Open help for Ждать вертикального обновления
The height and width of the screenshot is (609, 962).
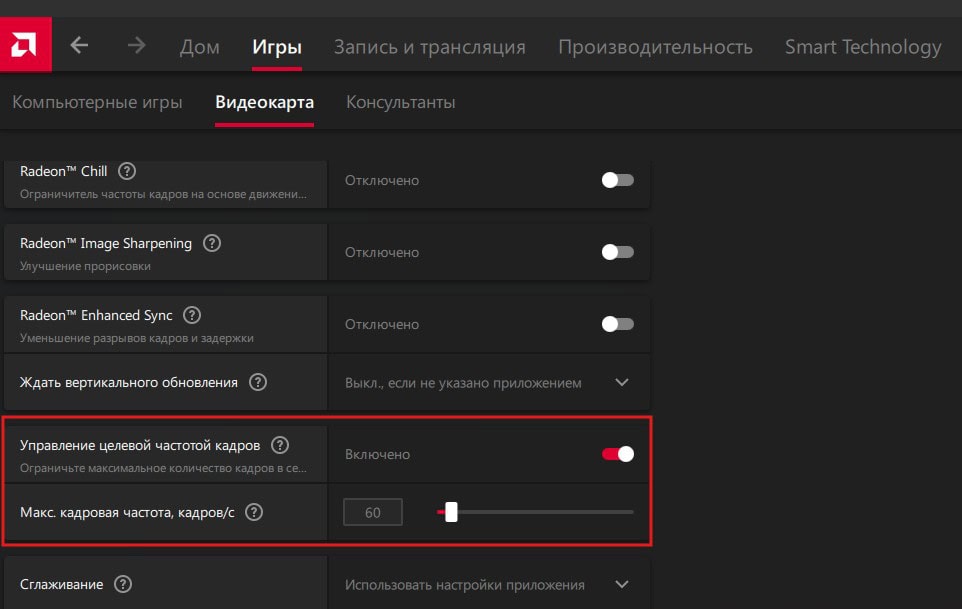[258, 383]
